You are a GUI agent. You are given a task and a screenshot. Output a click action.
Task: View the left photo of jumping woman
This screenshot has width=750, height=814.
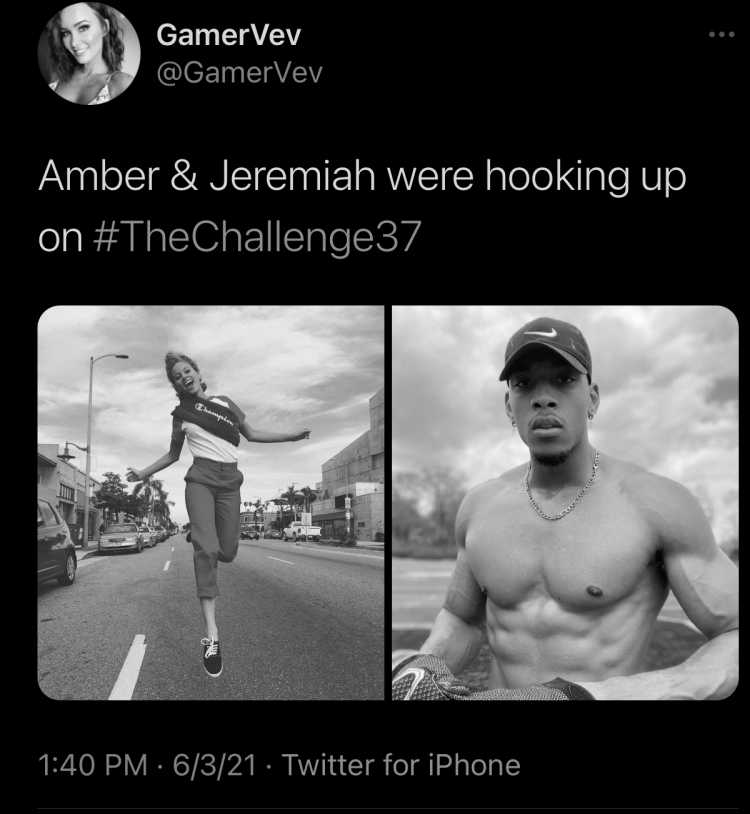[211, 503]
